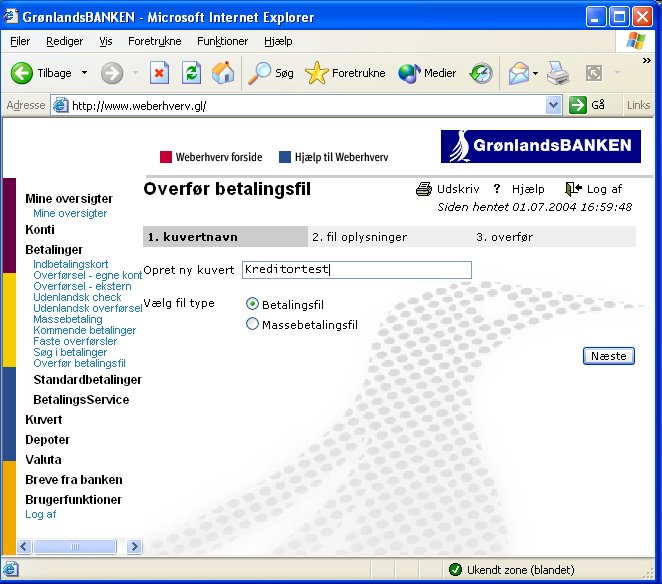Click green checkmark zone status icon
662x584 pixels.
455,569
